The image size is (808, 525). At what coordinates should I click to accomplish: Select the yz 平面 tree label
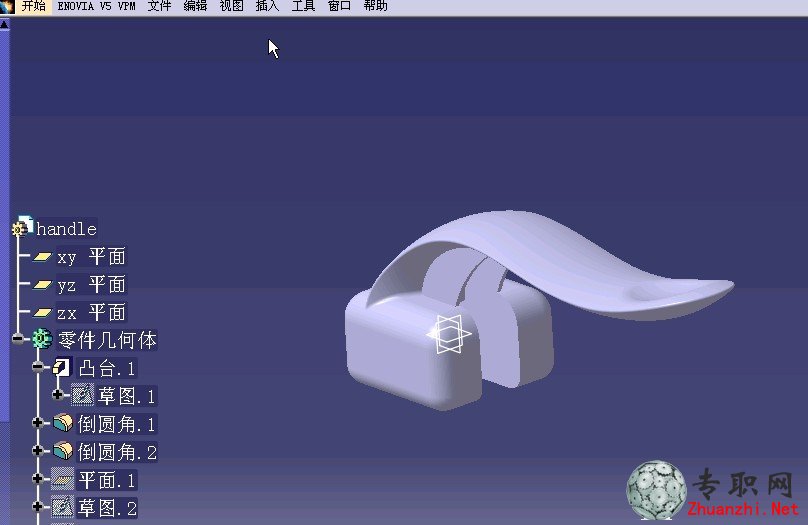pyautogui.click(x=91, y=284)
